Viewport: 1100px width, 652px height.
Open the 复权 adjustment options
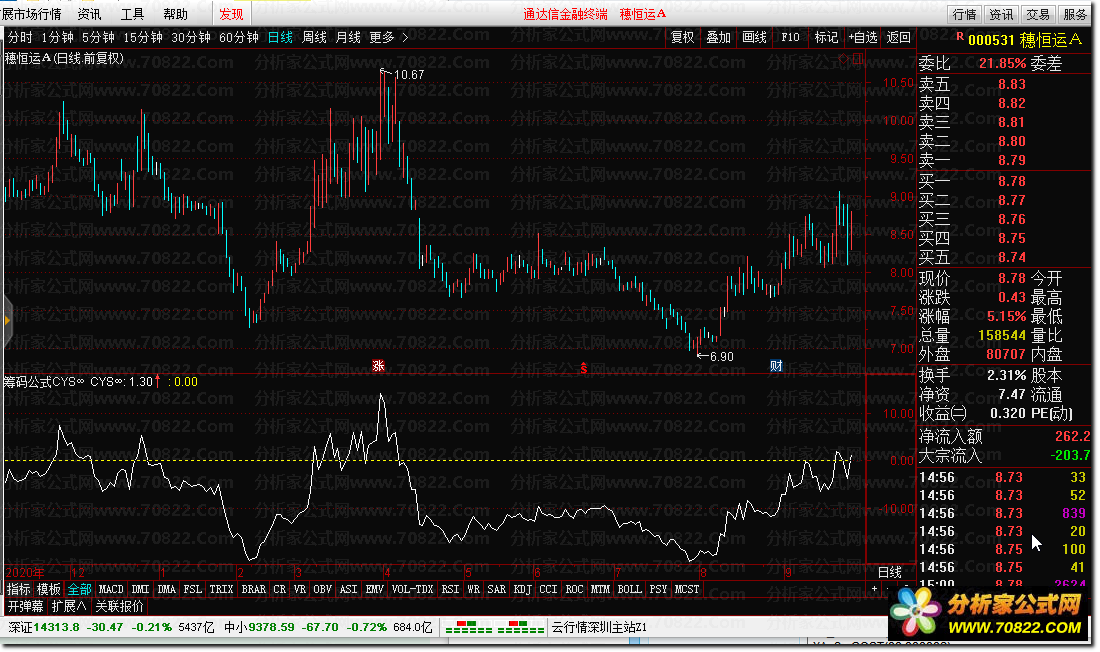(682, 37)
